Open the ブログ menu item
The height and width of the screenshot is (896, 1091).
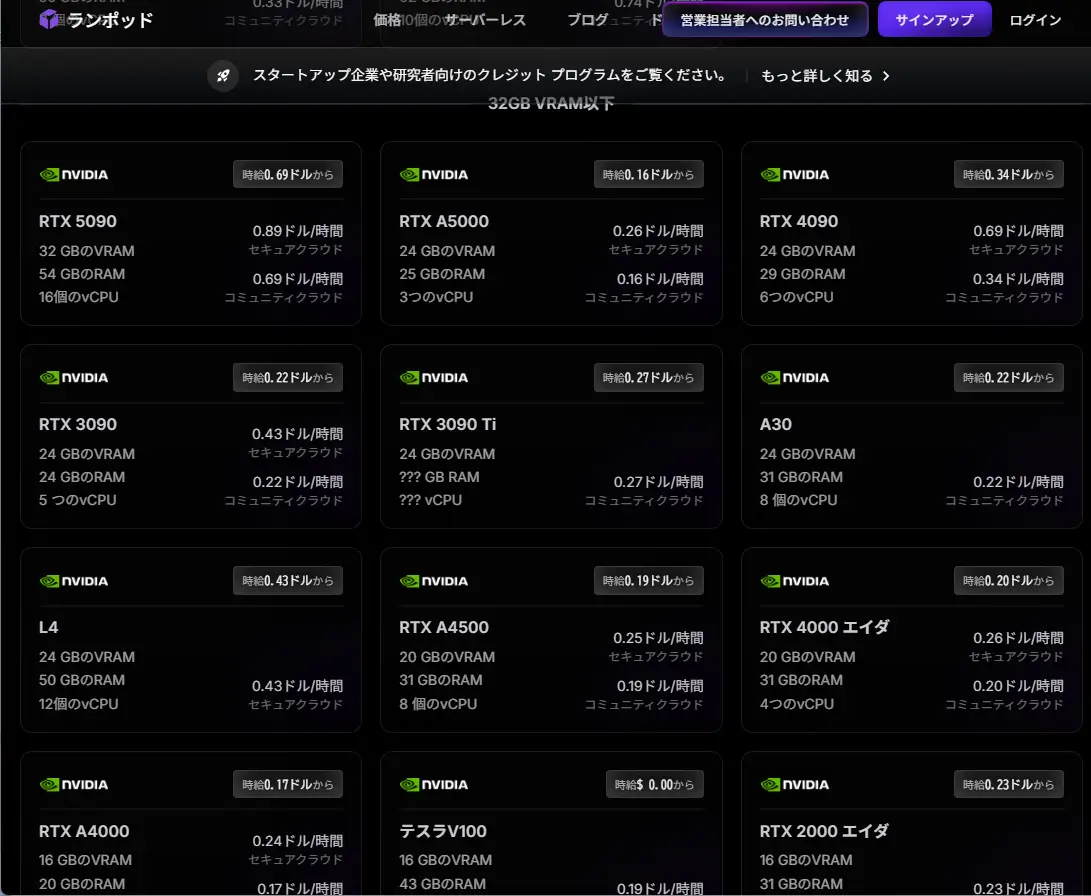click(x=588, y=19)
